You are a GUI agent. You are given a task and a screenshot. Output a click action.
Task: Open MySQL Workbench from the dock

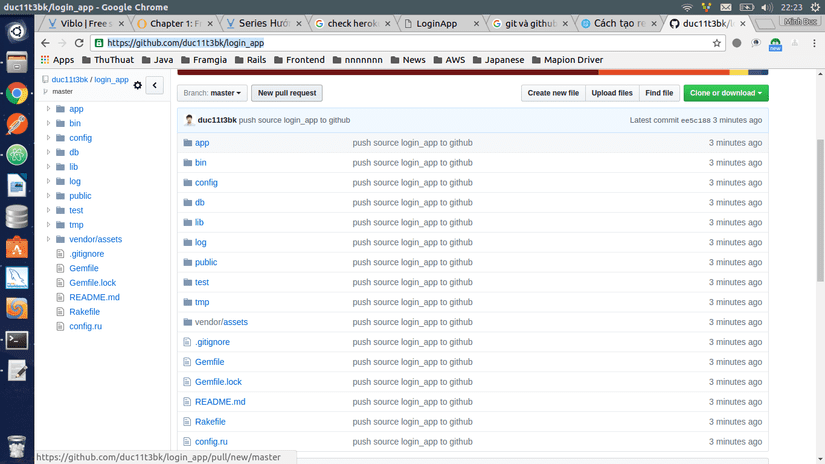(x=17, y=278)
